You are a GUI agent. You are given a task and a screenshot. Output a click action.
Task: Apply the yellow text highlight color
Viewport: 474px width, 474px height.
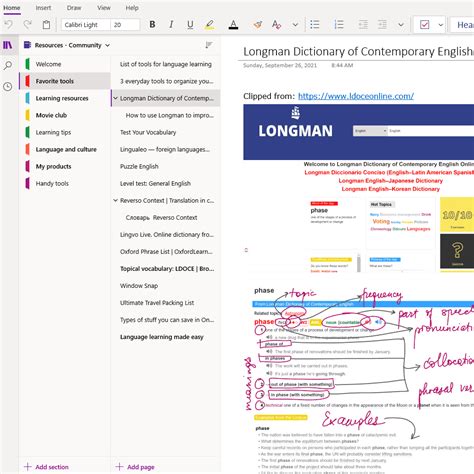(209, 24)
